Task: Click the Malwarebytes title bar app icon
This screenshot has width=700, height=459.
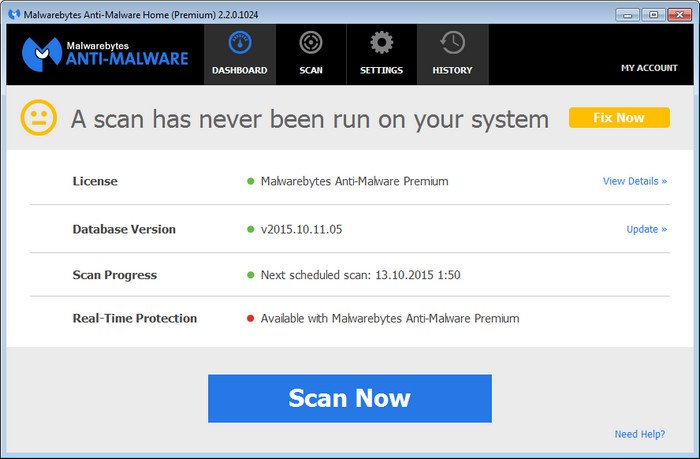Action: (x=14, y=14)
